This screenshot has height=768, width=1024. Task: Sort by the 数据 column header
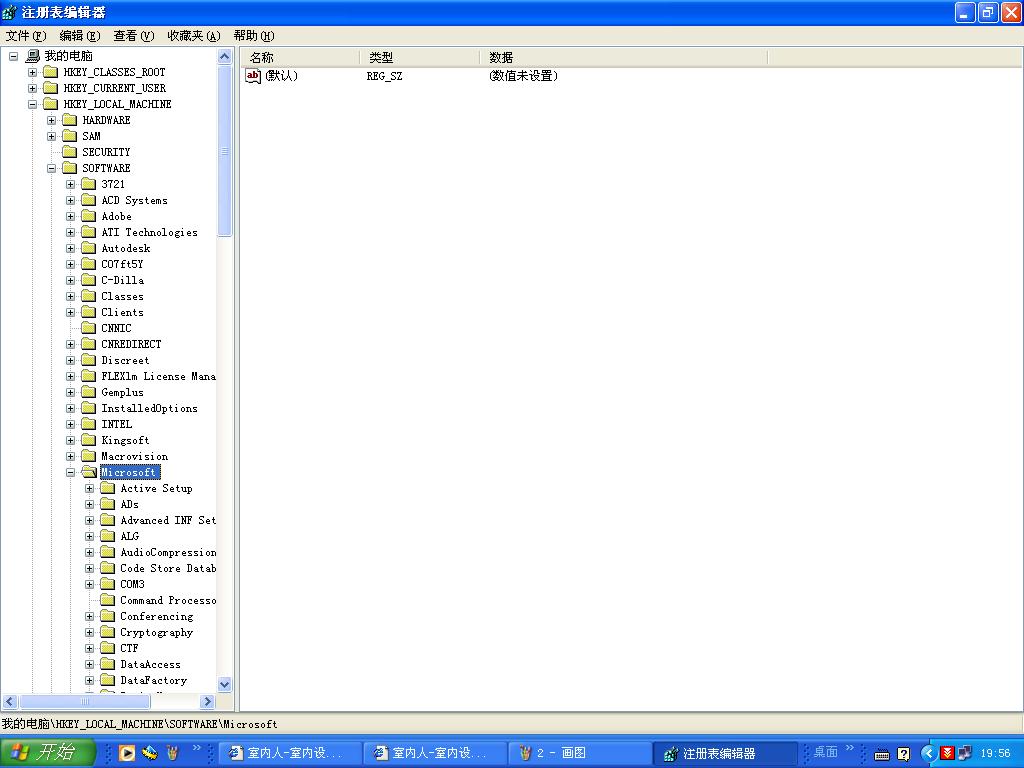[x=624, y=57]
